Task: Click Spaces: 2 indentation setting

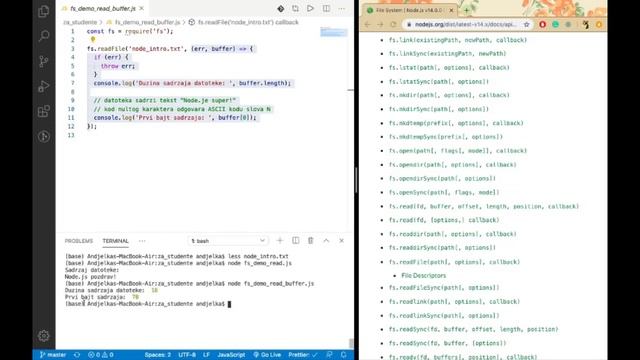Action: point(158,355)
